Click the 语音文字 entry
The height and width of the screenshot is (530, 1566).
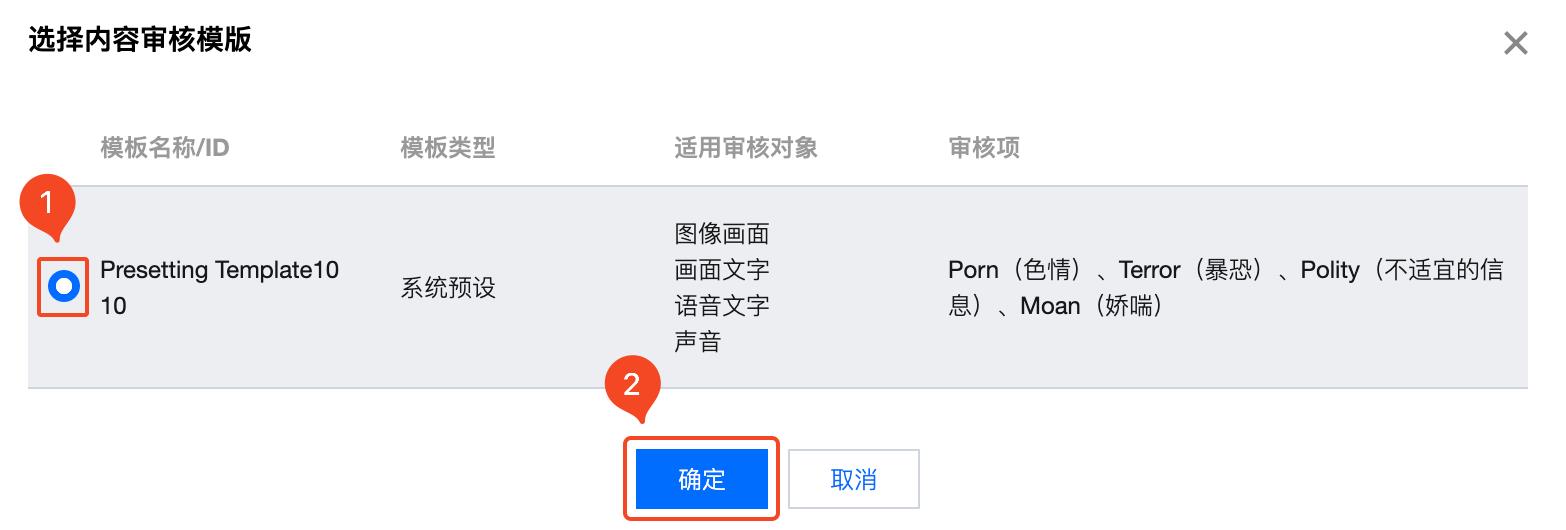[x=722, y=306]
